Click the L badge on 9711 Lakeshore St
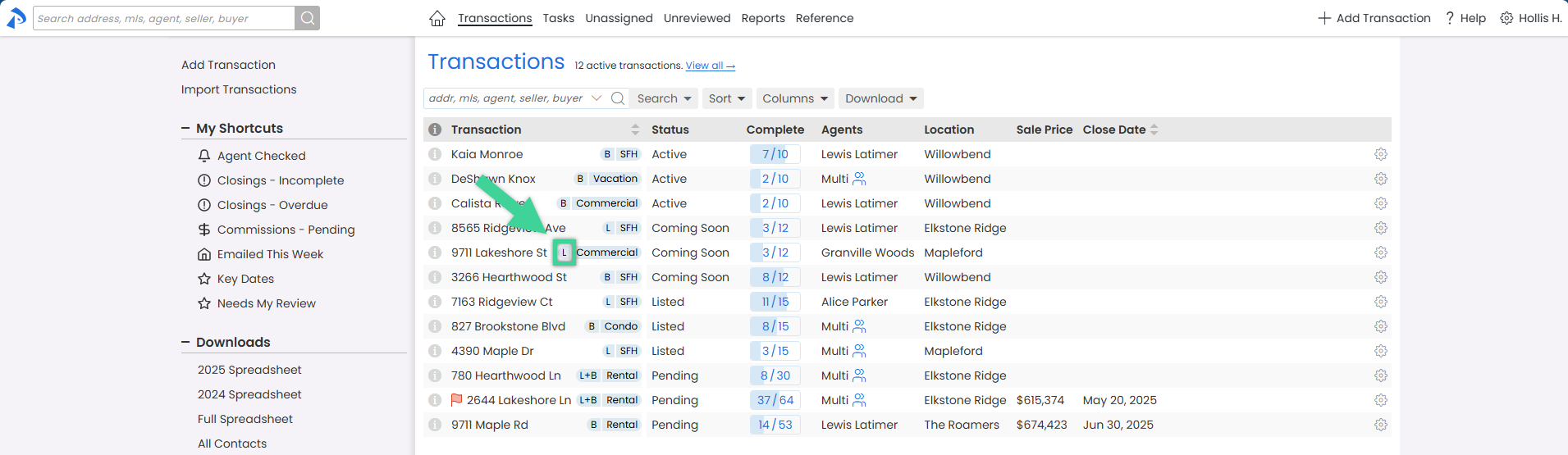The width and height of the screenshot is (1568, 455). (x=564, y=253)
